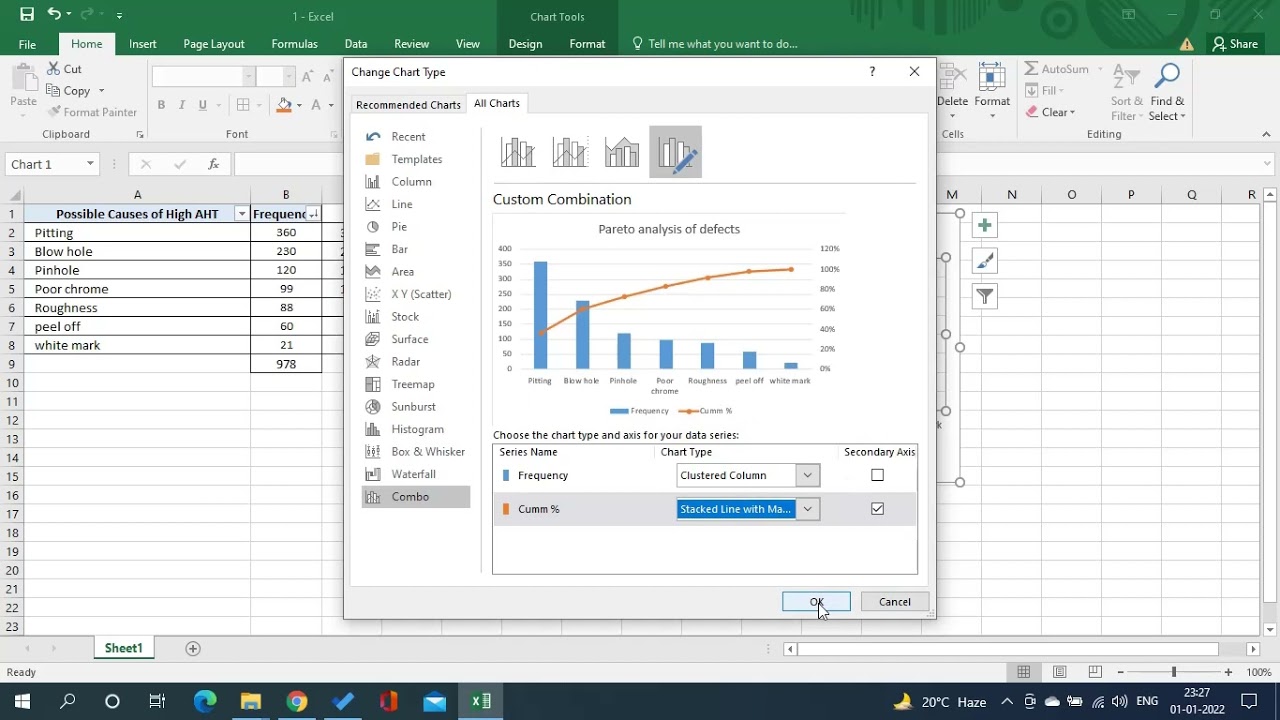Choose the Sunburst chart category
Viewport: 1280px width, 720px height.
tap(413, 407)
